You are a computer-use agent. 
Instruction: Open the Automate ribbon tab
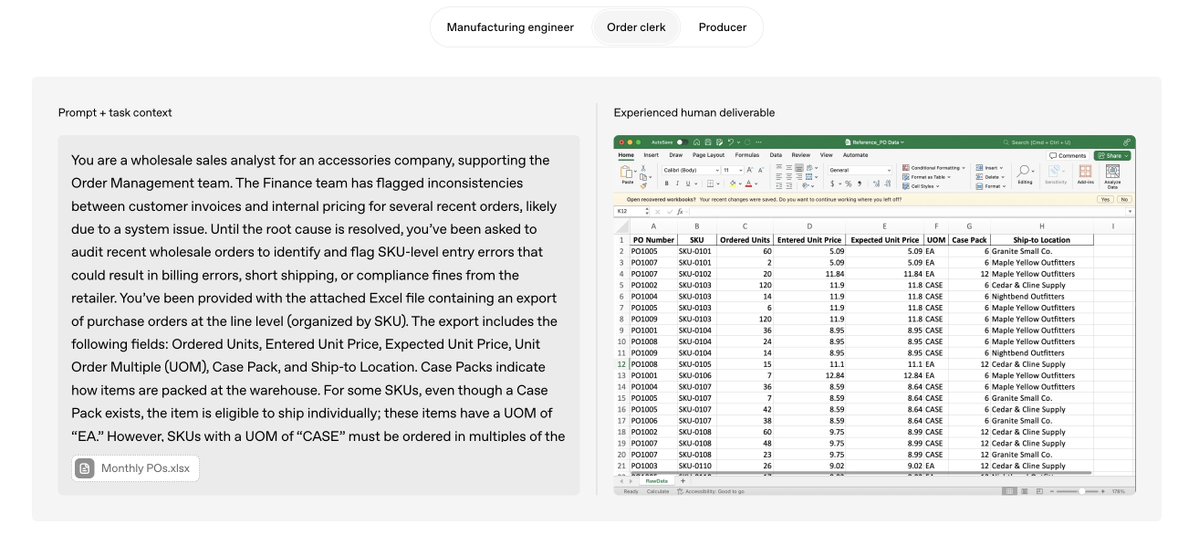point(855,155)
